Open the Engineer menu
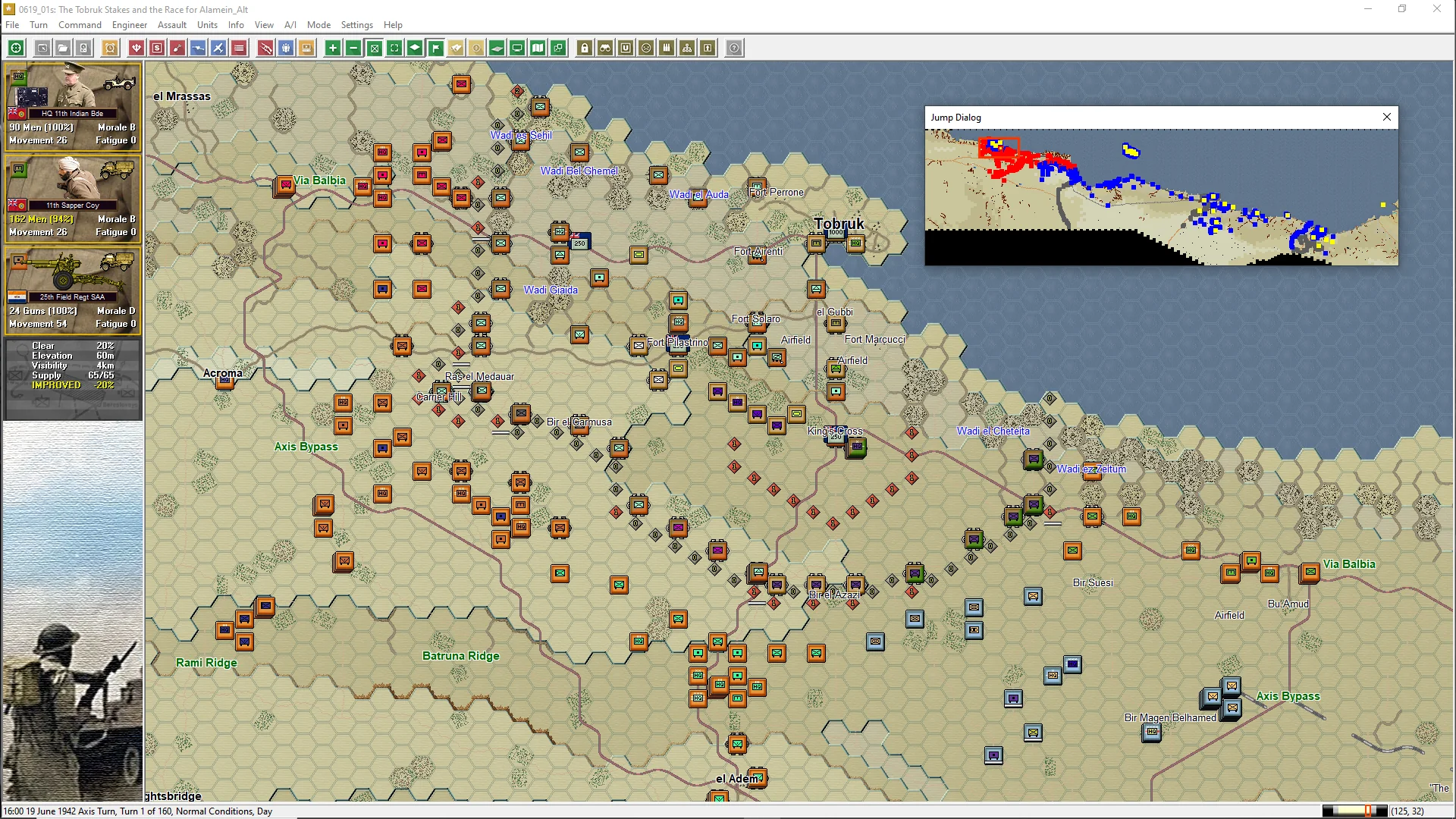Image resolution: width=1456 pixels, height=819 pixels. pyautogui.click(x=130, y=24)
